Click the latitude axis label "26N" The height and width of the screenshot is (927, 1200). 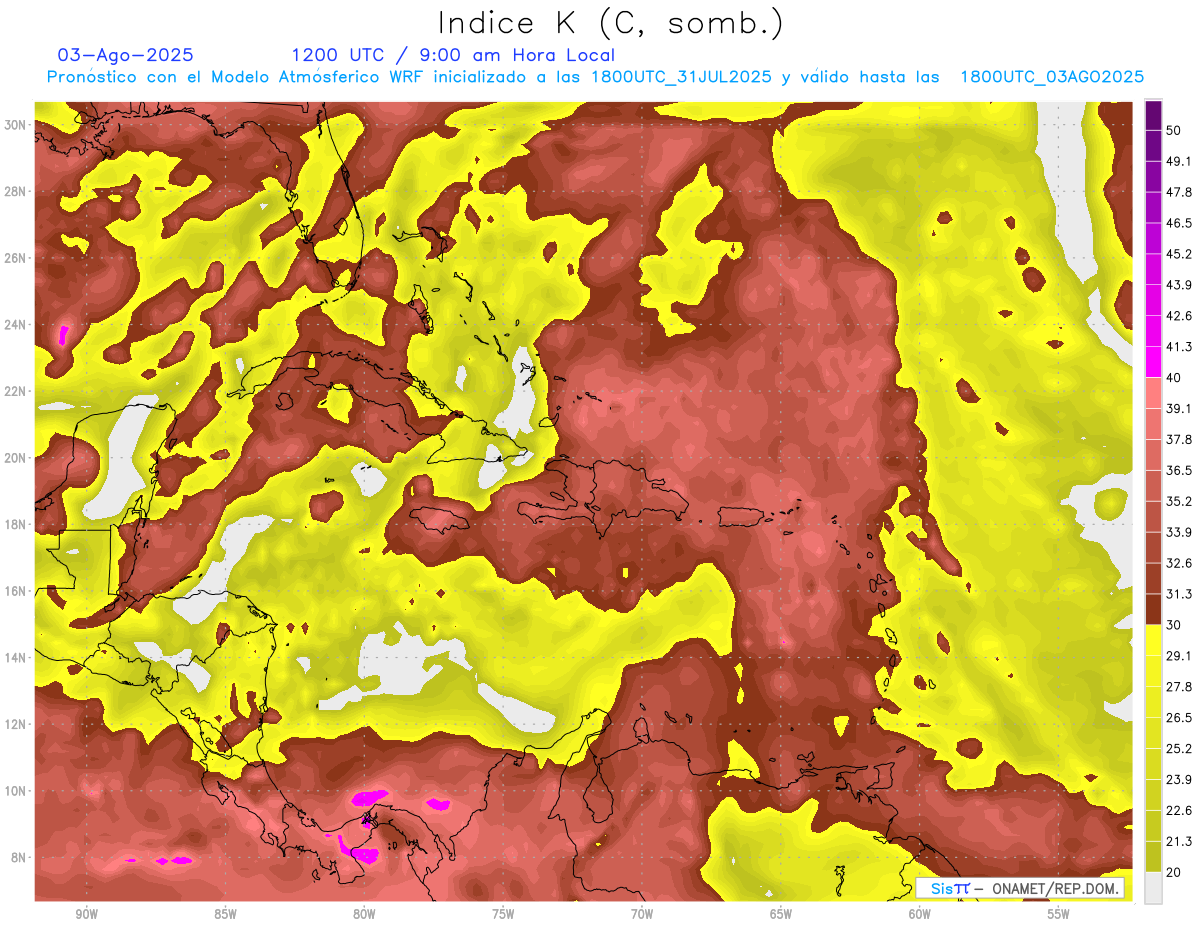[15, 258]
